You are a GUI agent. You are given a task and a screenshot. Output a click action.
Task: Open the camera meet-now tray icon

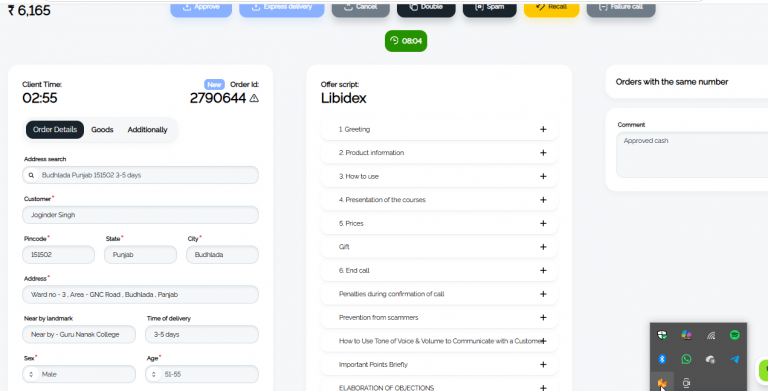click(686, 383)
